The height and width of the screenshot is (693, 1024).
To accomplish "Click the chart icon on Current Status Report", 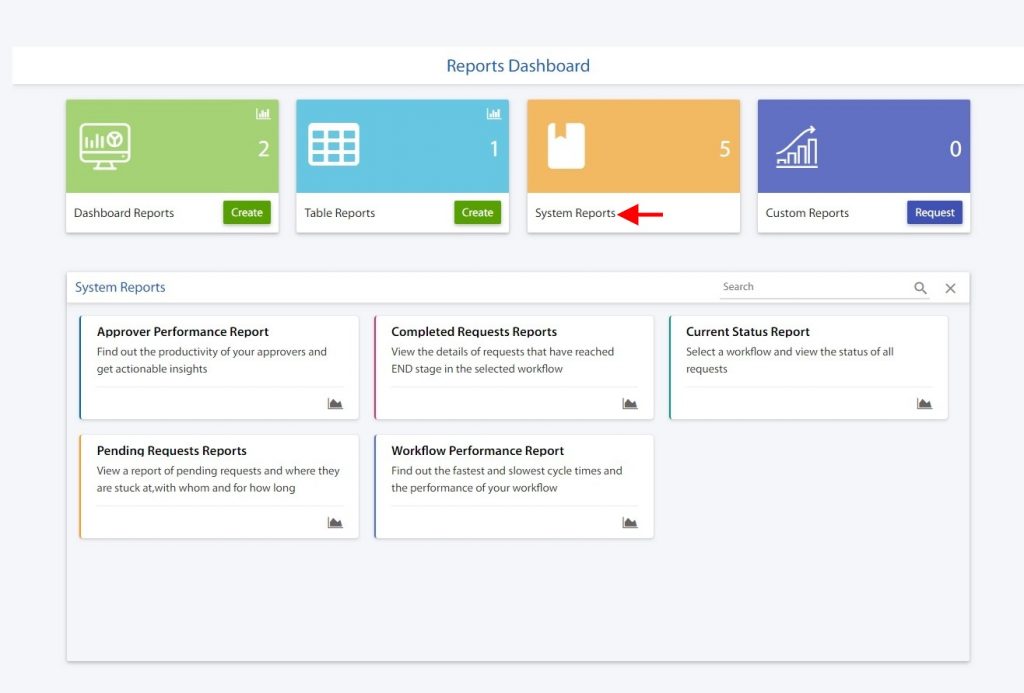I will click(x=925, y=404).
